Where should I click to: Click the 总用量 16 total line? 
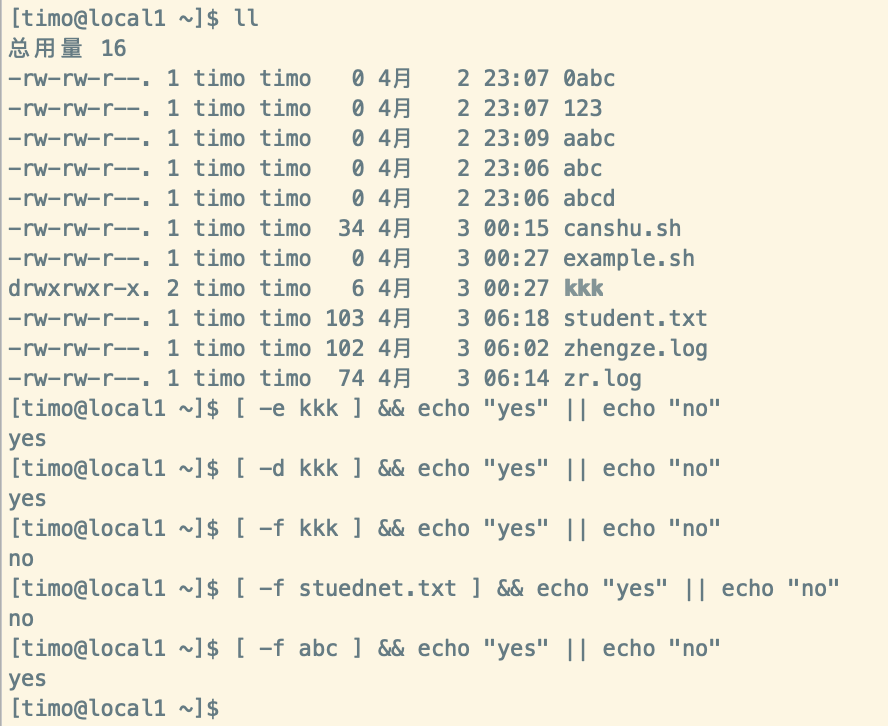pyautogui.click(x=67, y=48)
